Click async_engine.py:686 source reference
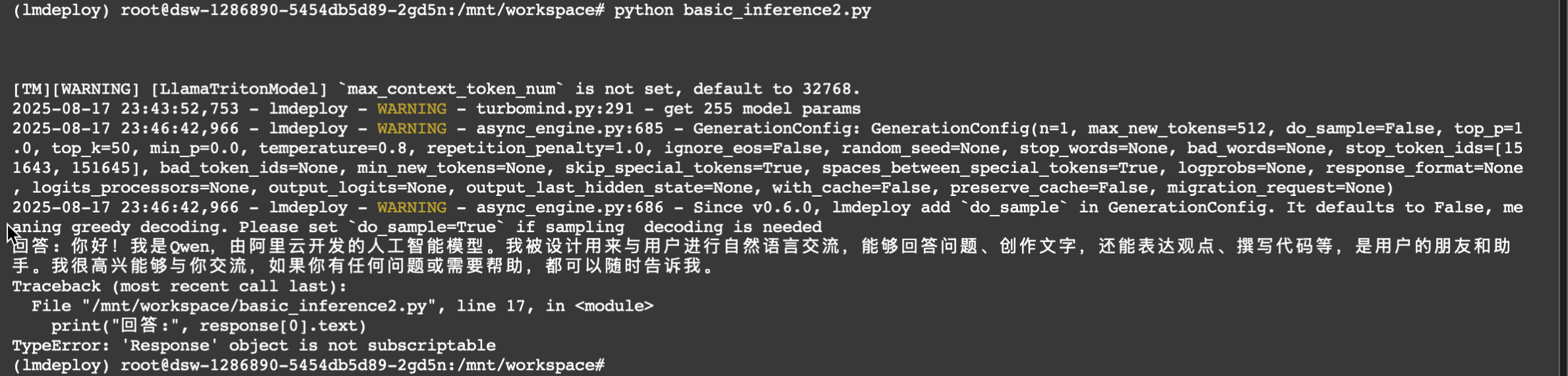Viewport: 1568px width, 376px height. pos(570,207)
